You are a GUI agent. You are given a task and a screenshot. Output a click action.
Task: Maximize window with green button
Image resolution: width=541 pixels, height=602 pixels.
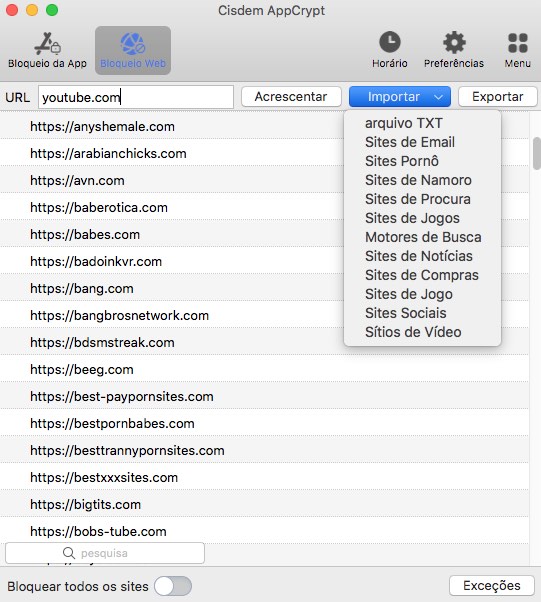tap(52, 10)
